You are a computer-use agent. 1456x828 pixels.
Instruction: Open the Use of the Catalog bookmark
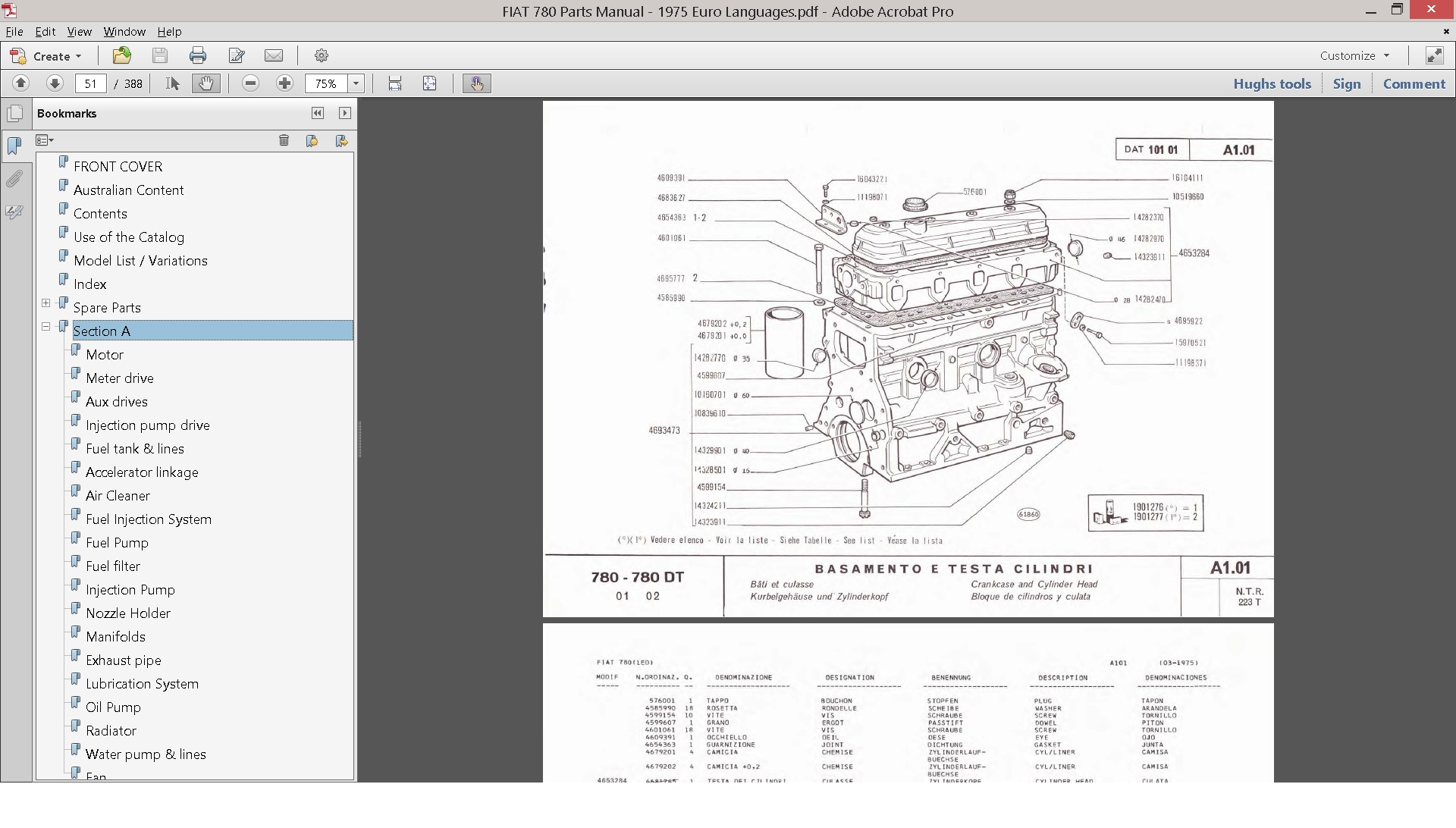click(129, 237)
